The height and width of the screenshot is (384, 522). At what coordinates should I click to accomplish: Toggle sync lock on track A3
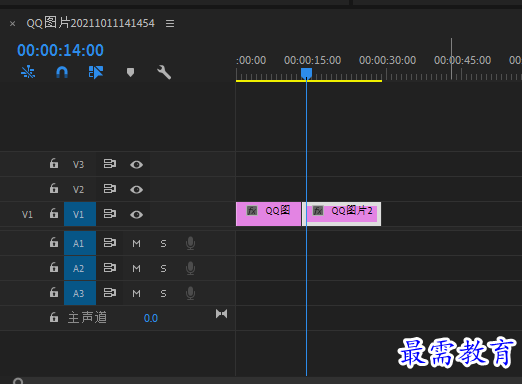tap(110, 293)
